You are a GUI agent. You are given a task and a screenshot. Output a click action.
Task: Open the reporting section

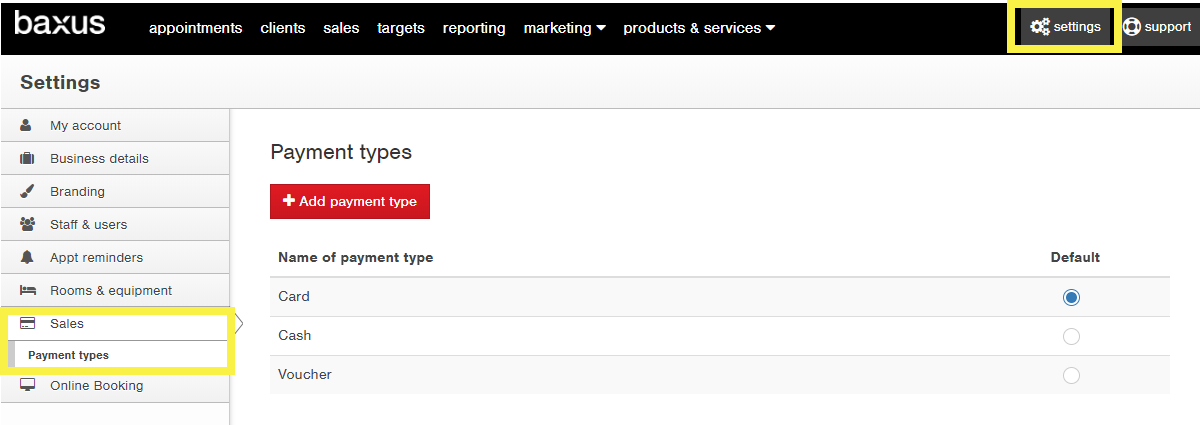click(474, 28)
